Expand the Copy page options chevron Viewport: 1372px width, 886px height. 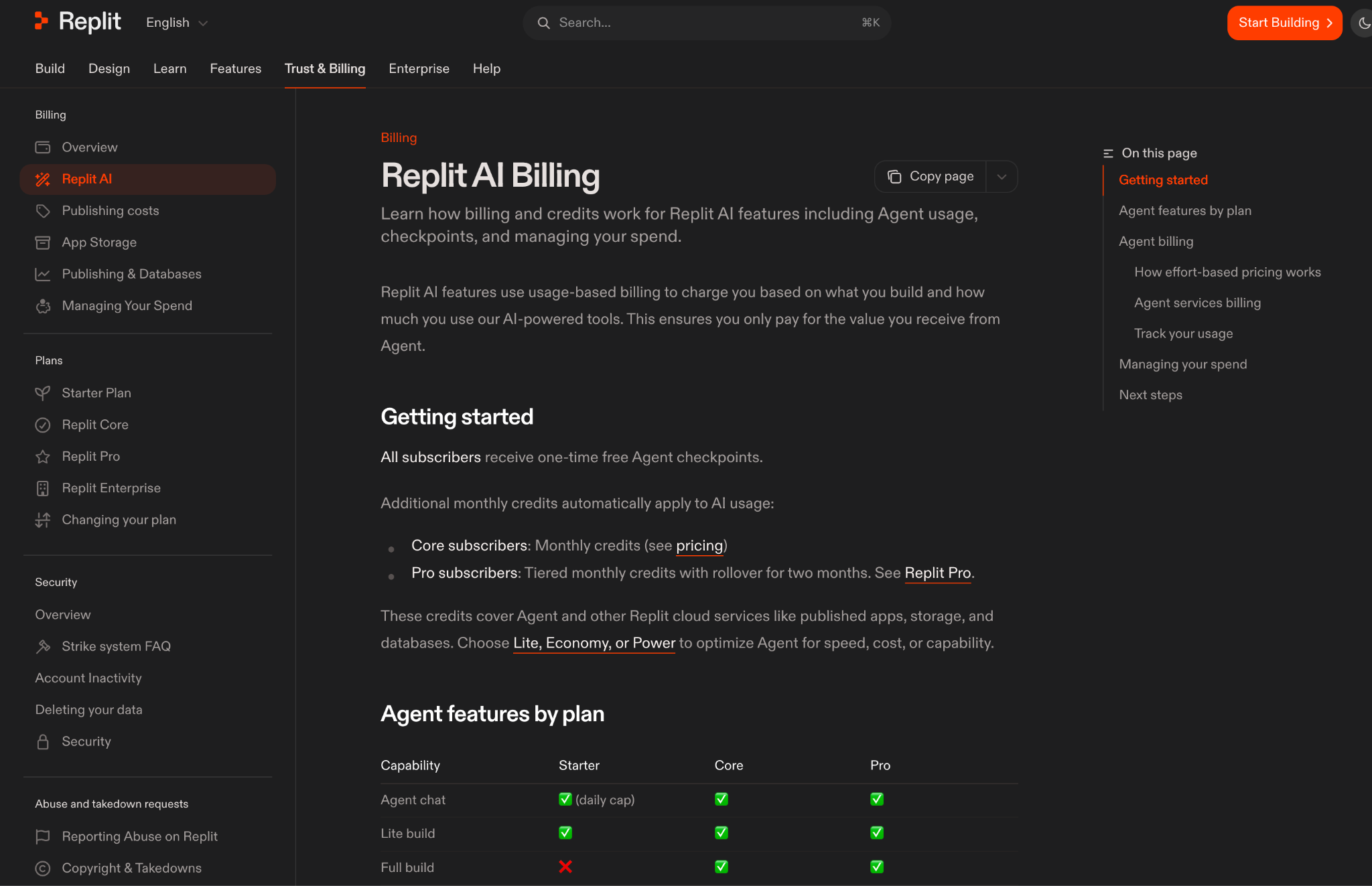tap(1002, 177)
